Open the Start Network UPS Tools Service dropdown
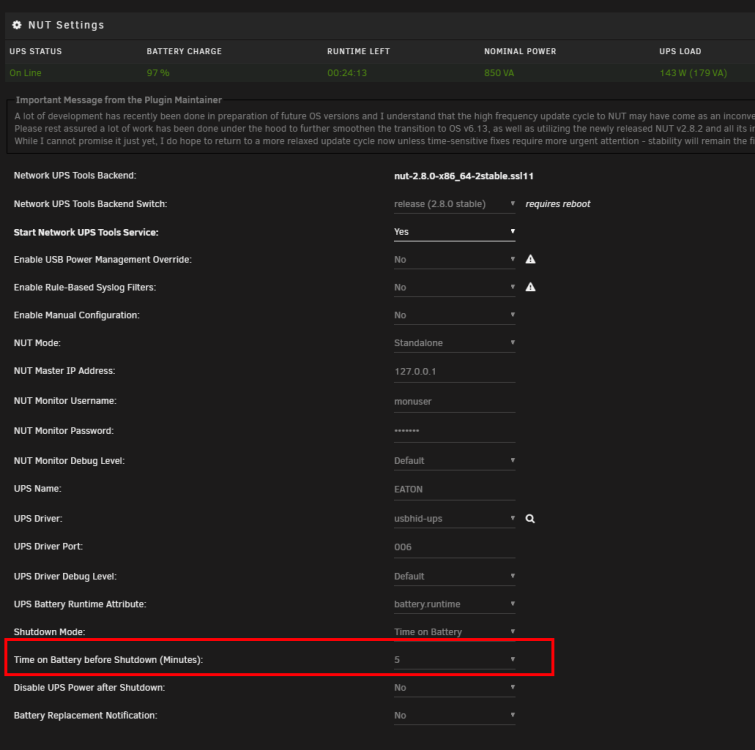 tap(455, 232)
